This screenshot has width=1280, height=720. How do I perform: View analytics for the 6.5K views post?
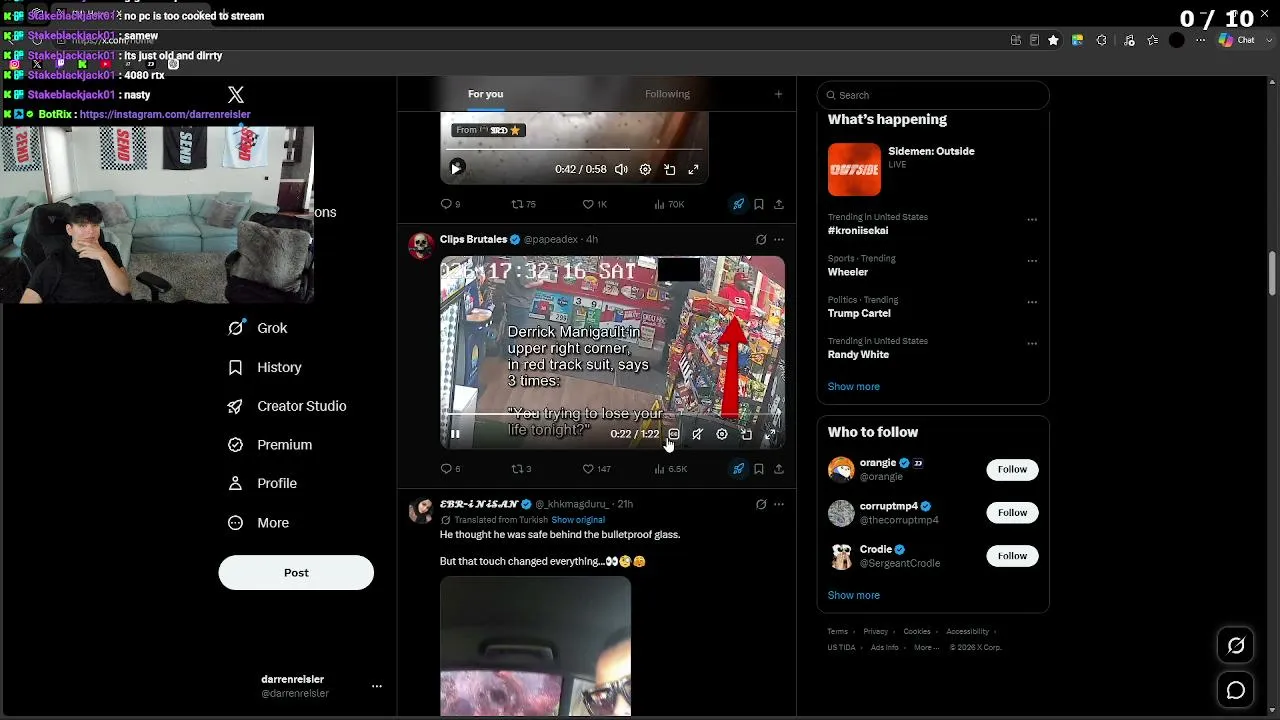[x=670, y=469]
